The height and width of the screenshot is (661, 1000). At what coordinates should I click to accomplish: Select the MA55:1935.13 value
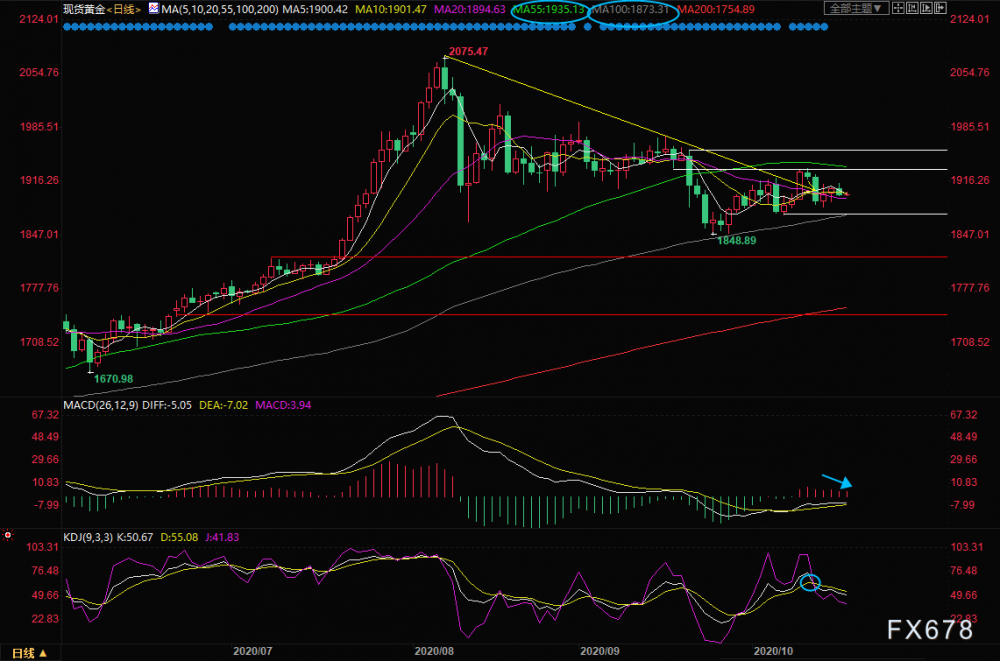[x=548, y=9]
